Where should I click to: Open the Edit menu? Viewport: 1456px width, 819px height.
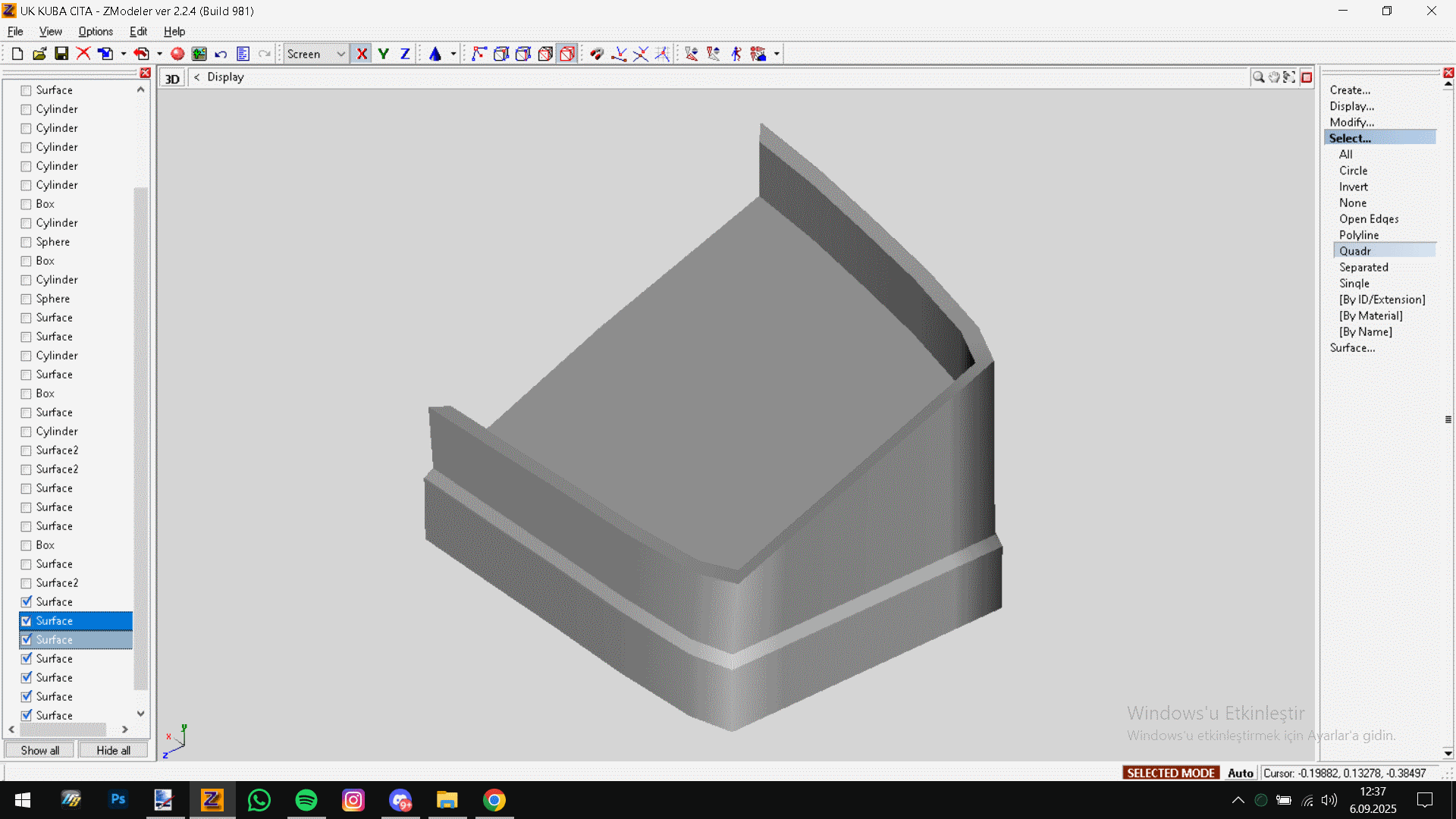point(138,32)
